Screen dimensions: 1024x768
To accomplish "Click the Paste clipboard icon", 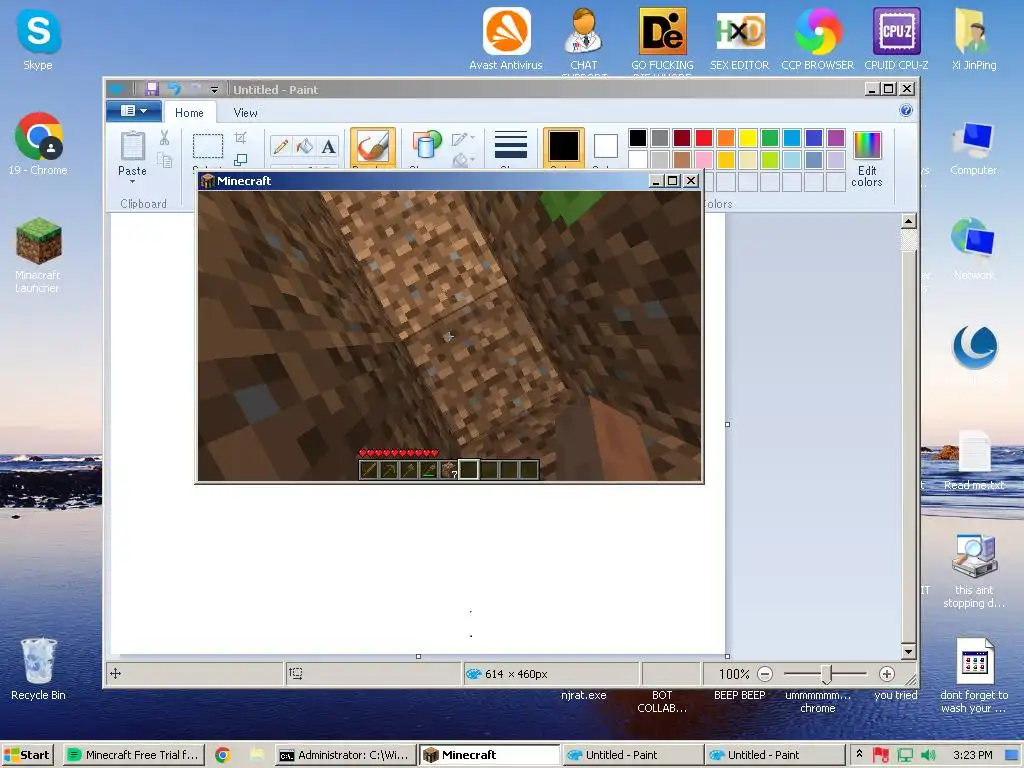I will [133, 145].
